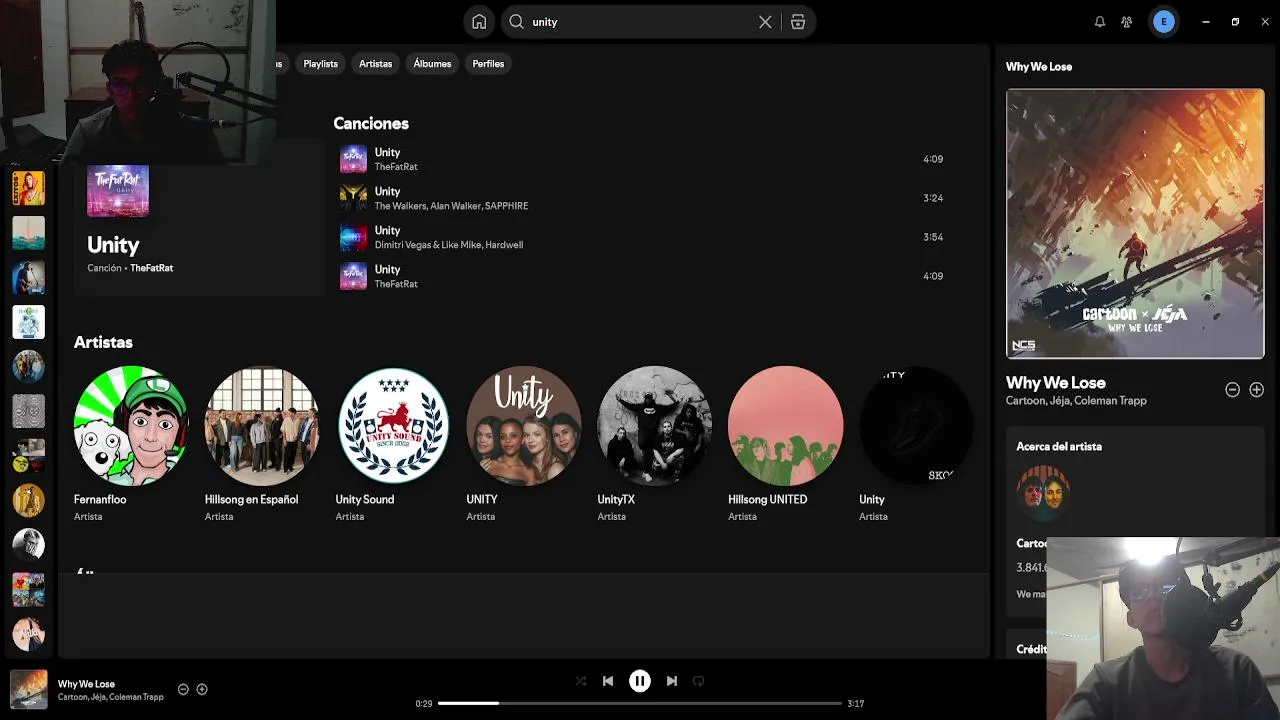Viewport: 1280px width, 720px height.
Task: Click UnityTX artist name
Action: (616, 499)
